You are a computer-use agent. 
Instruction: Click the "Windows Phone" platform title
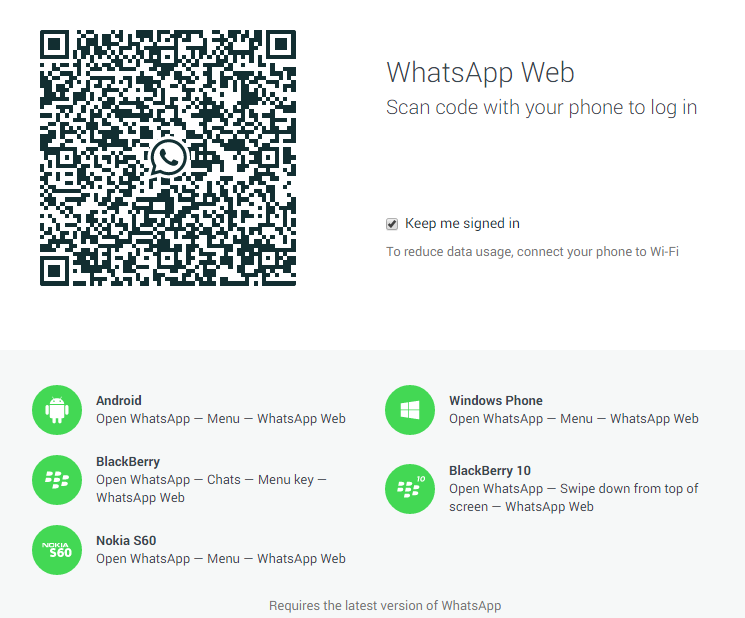pos(496,400)
